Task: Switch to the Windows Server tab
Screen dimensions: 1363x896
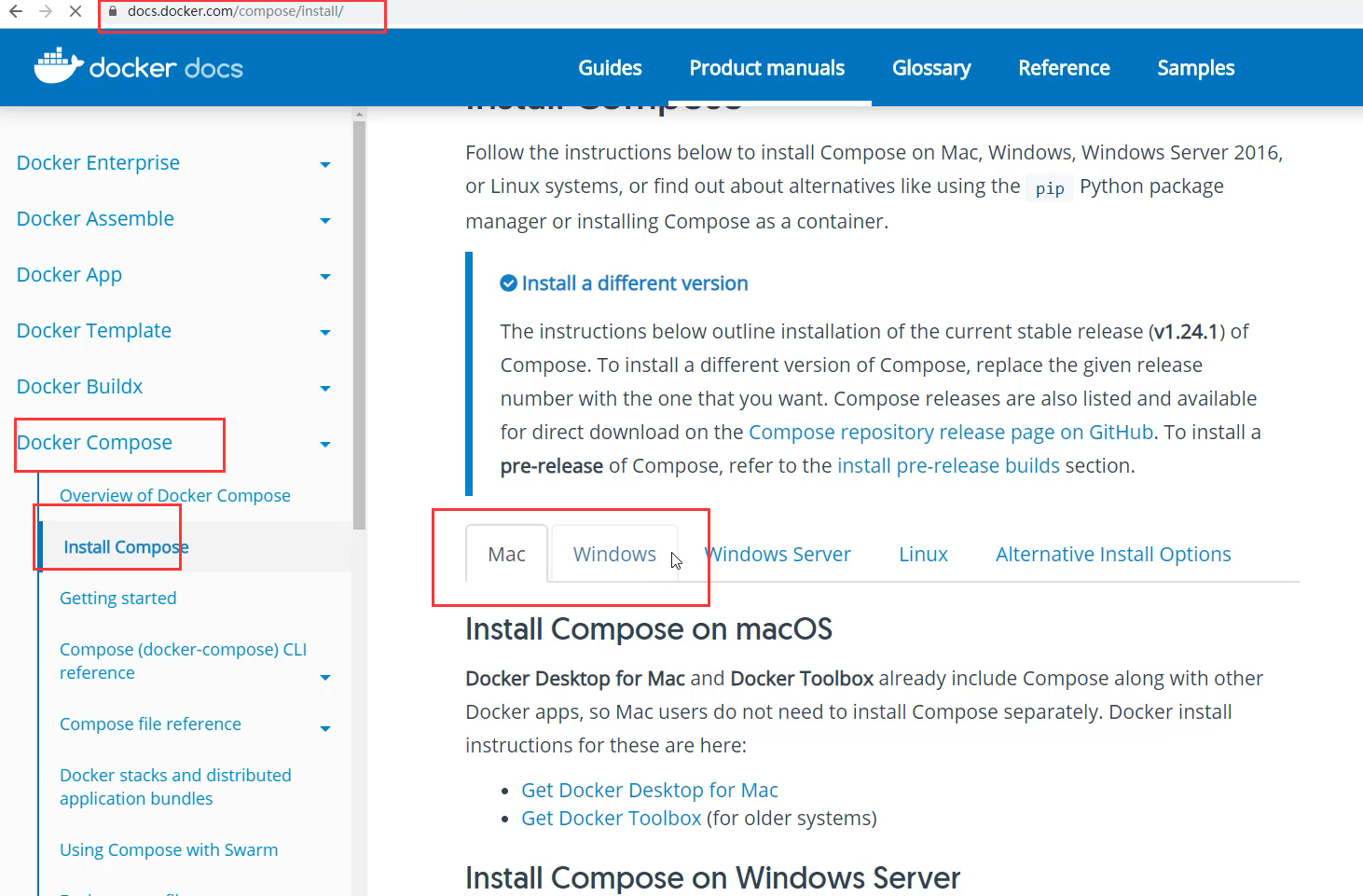Action: pyautogui.click(x=778, y=554)
